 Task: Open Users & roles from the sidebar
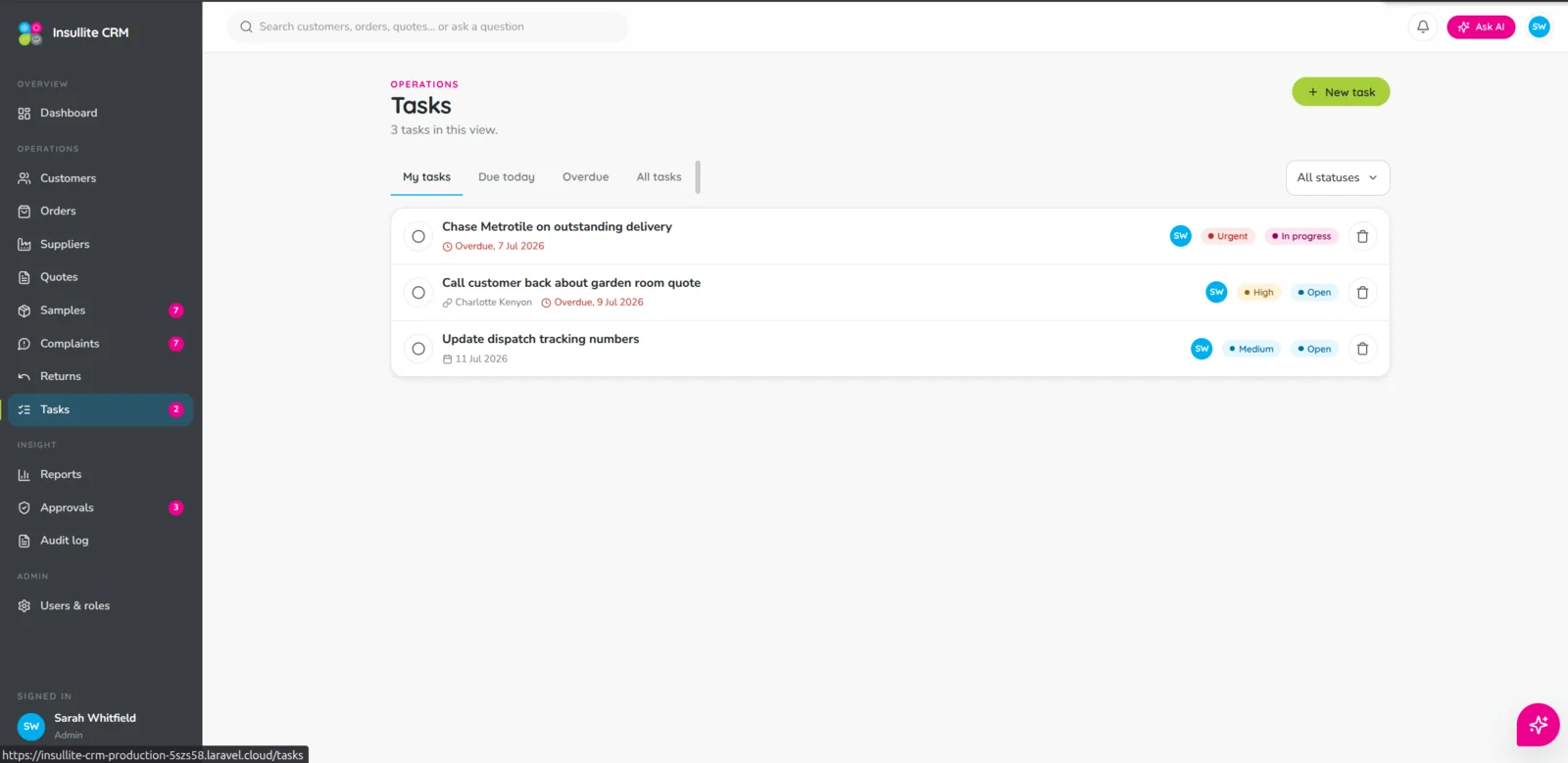click(x=101, y=606)
